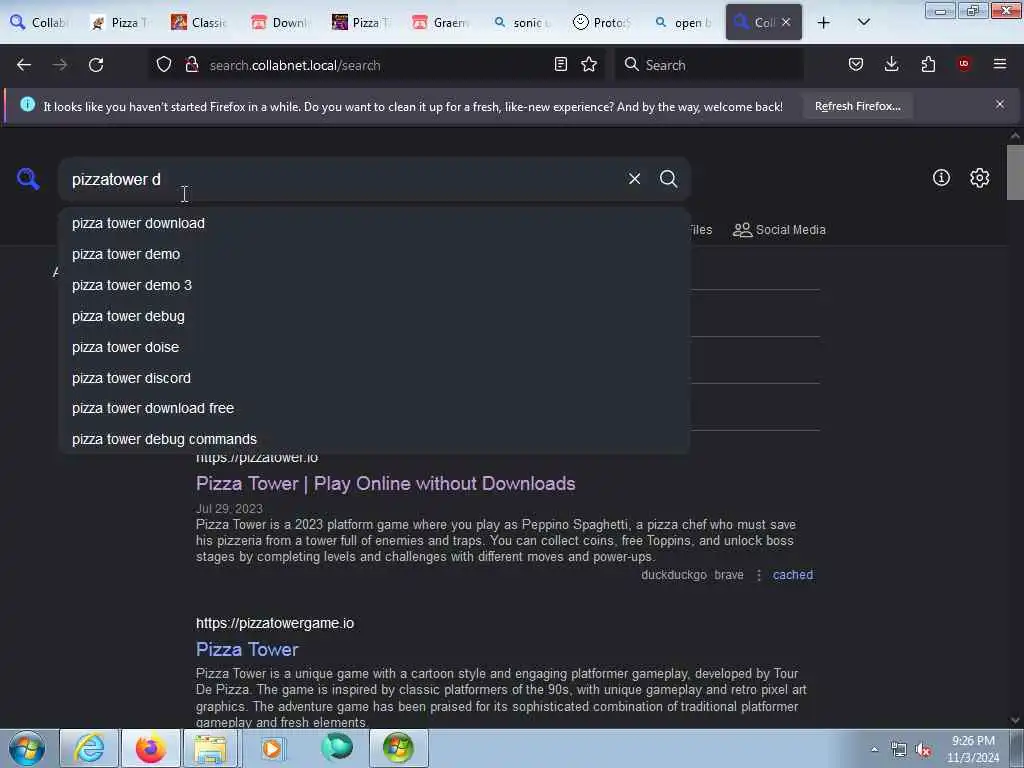
Task: Bookmark this page with the star icon
Action: point(589,64)
